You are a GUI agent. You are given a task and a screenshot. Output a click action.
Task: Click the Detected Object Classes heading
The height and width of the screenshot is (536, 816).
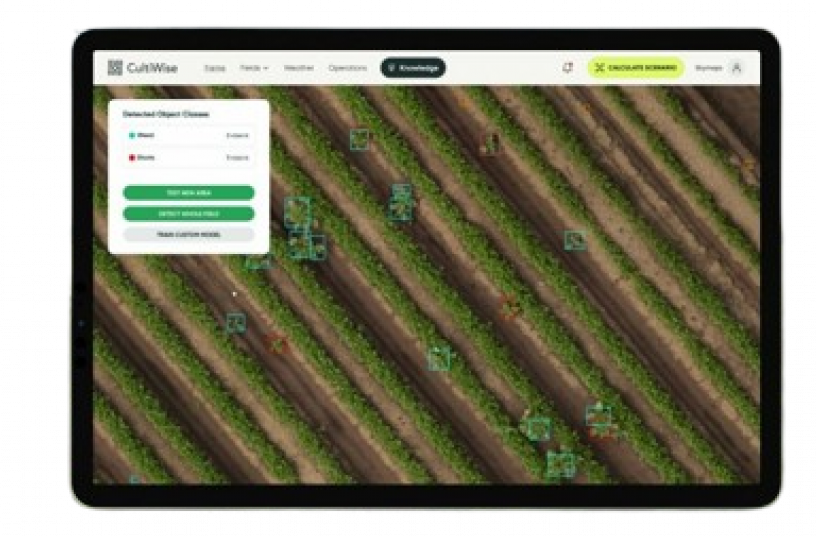pyautogui.click(x=165, y=114)
